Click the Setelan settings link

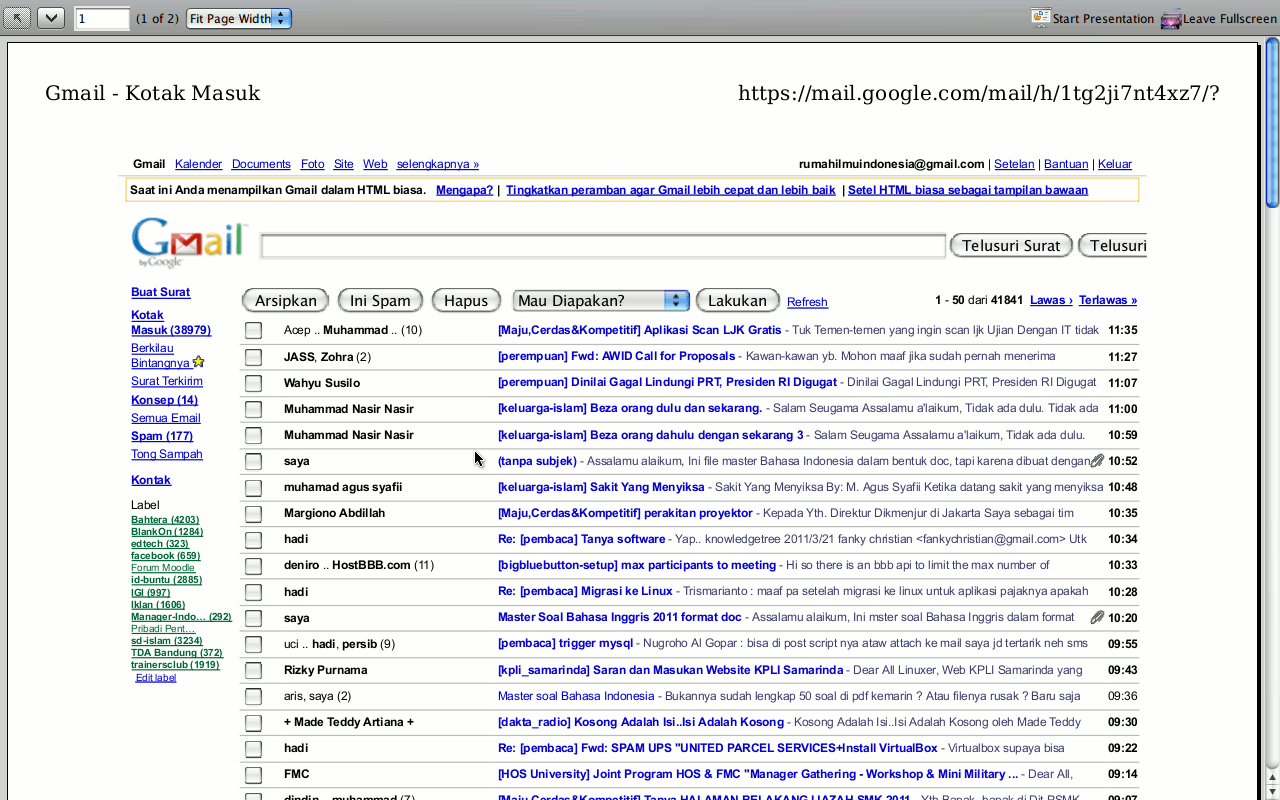[x=1014, y=164]
